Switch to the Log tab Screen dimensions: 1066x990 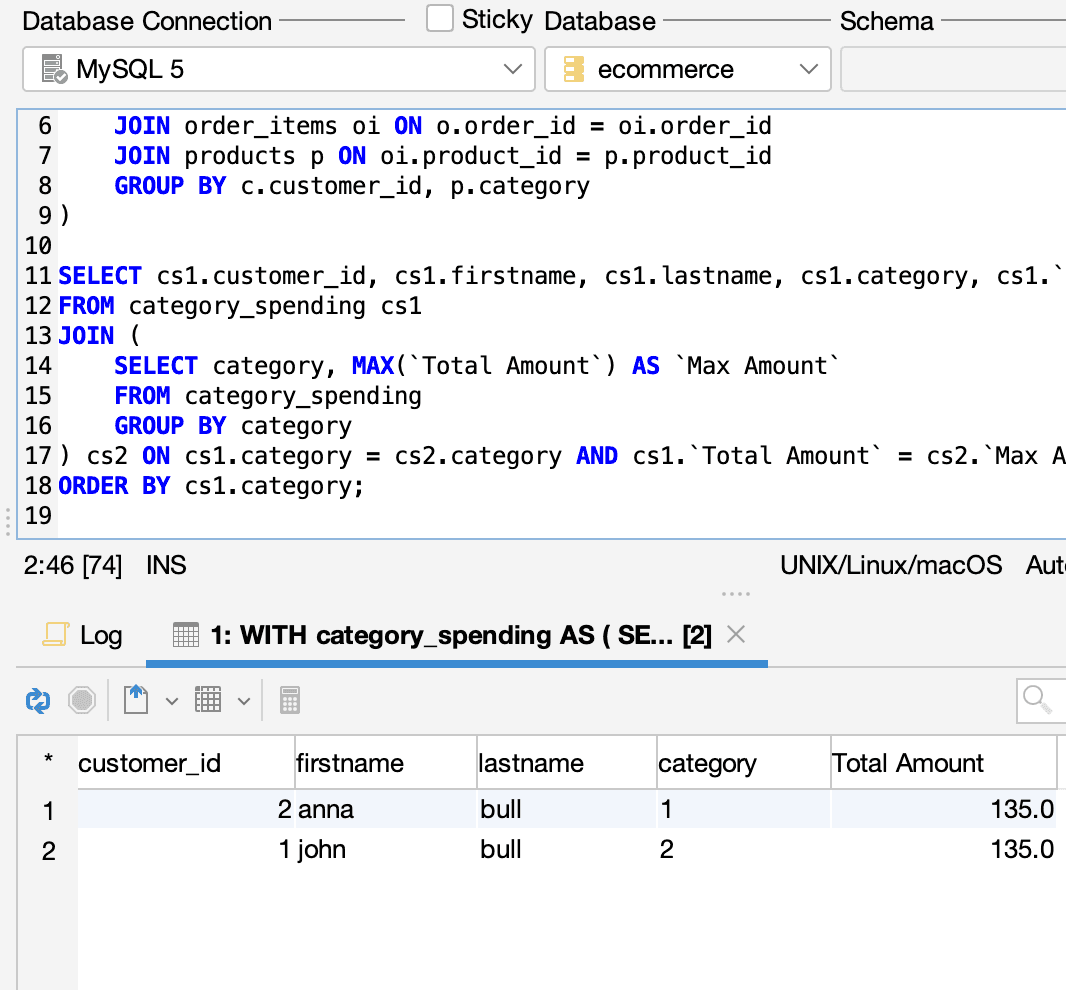click(82, 635)
